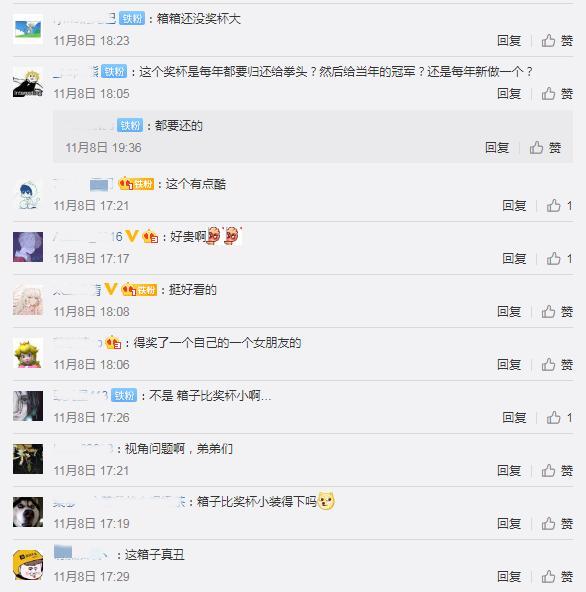The image size is (586, 592).
Task: Like the comment "视角问题啊，弟弟们"
Action: coord(557,470)
